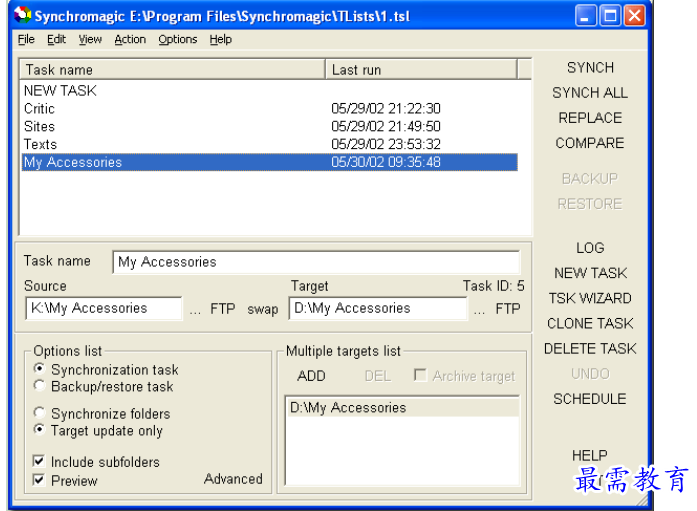This screenshot has height=511, width=697.
Task: Open the SCHEDULE settings
Action: coord(590,399)
